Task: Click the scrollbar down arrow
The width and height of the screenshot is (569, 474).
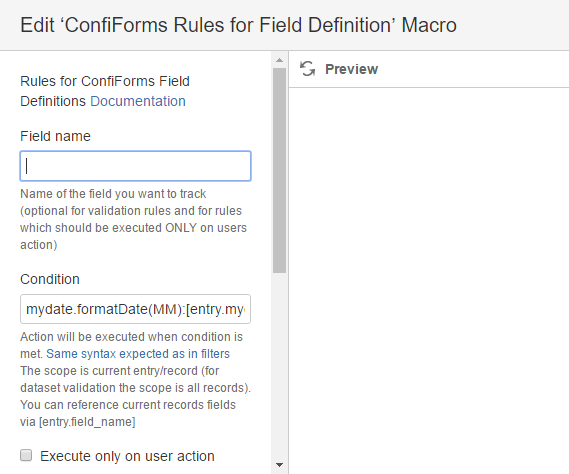Action: (x=279, y=465)
